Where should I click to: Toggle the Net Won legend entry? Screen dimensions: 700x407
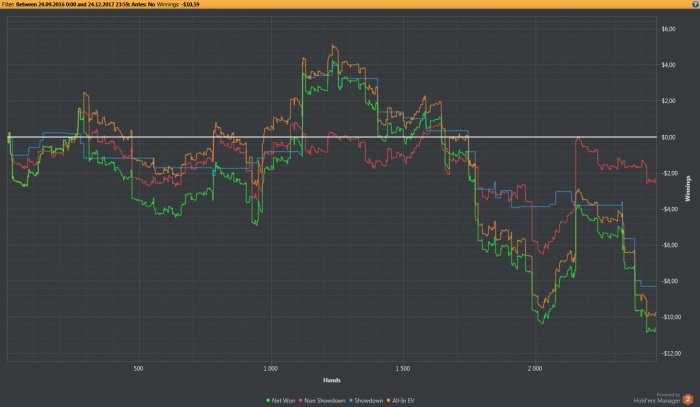pos(281,401)
